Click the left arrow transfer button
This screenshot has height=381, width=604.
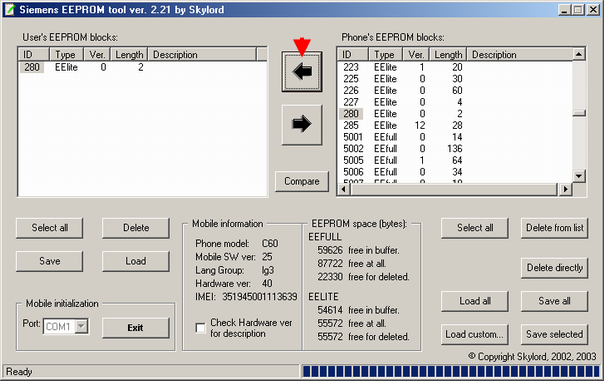(x=302, y=72)
